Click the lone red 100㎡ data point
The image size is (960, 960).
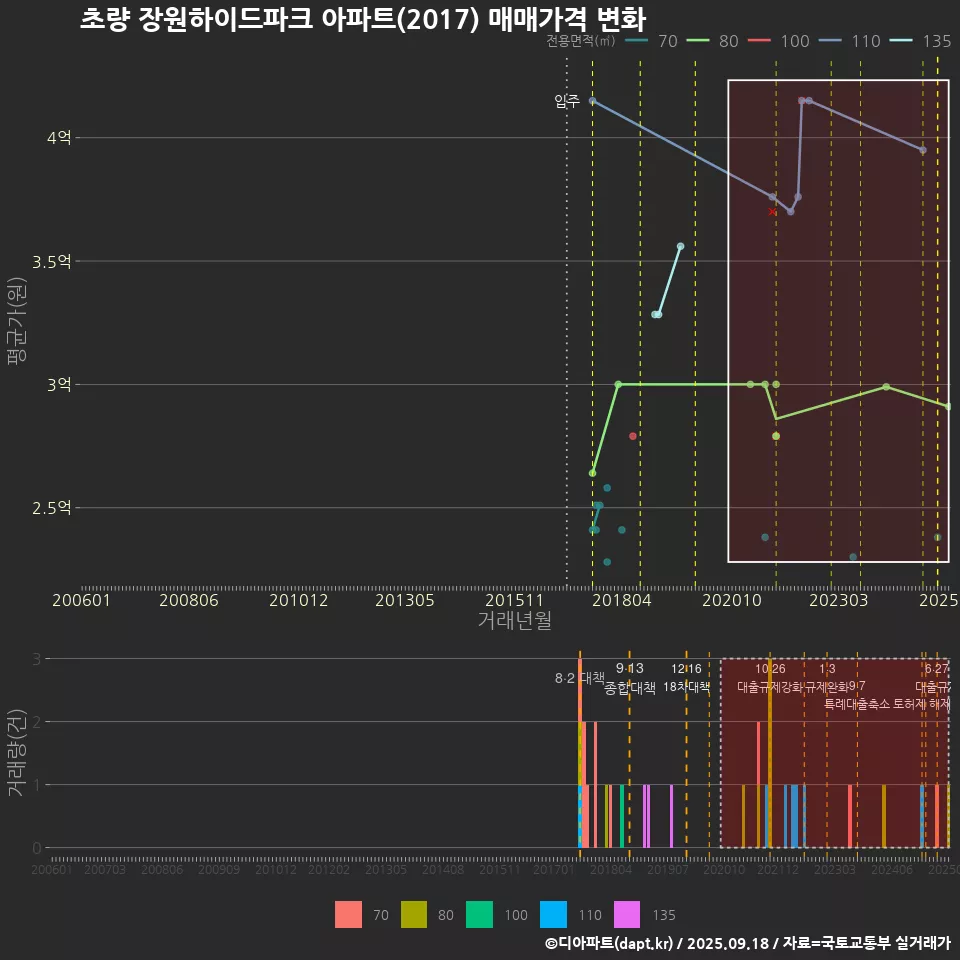pyautogui.click(x=633, y=436)
